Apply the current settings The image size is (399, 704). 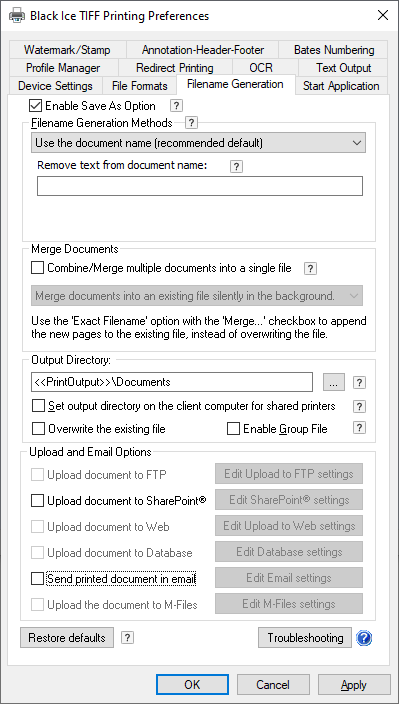pos(354,685)
